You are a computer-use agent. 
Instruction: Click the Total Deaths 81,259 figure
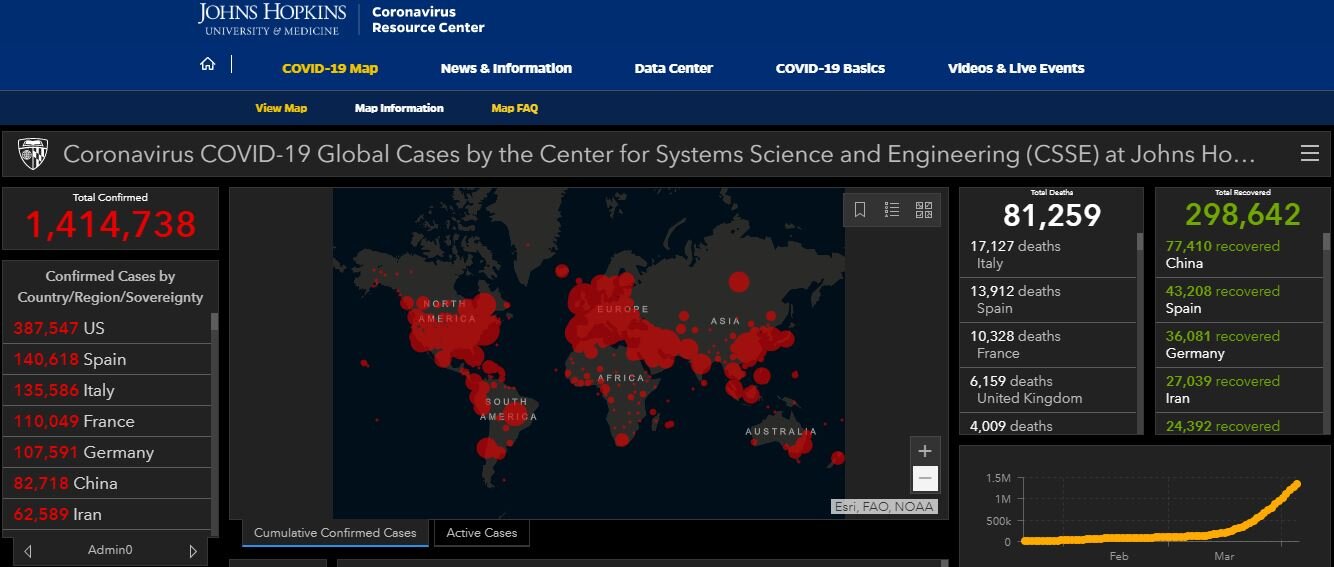pyautogui.click(x=1051, y=215)
